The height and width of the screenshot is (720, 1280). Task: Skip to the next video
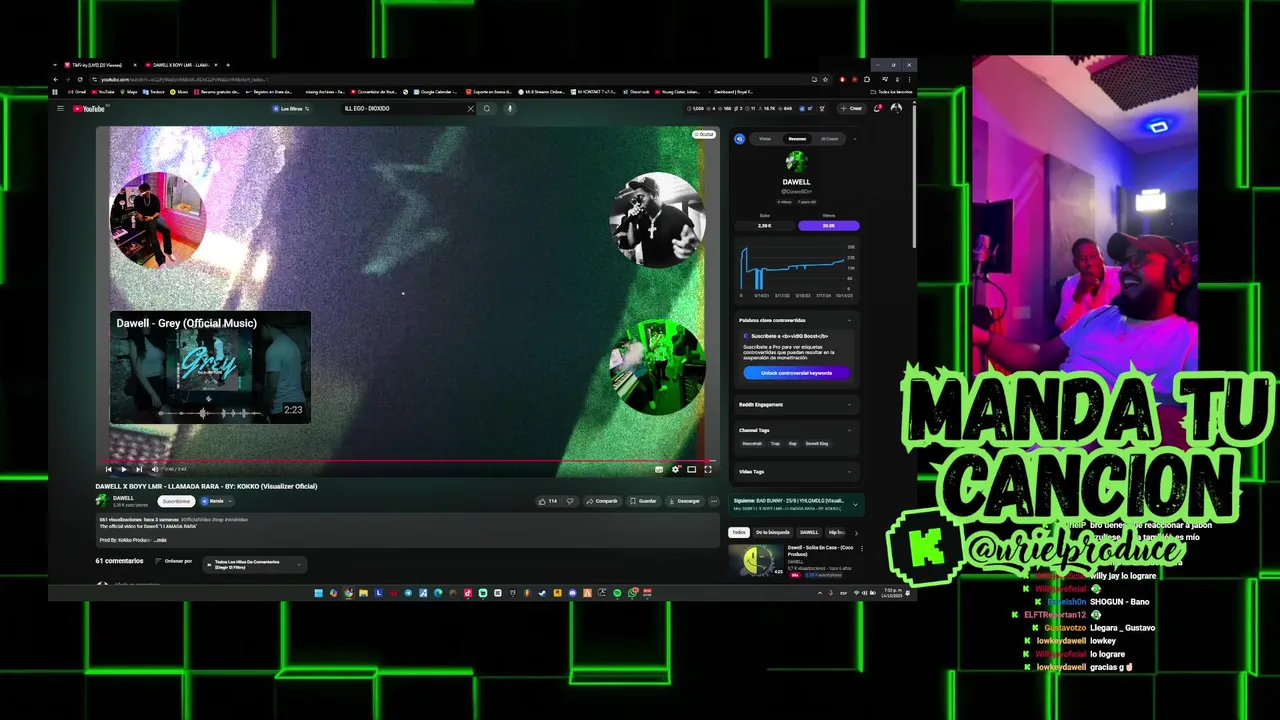139,469
